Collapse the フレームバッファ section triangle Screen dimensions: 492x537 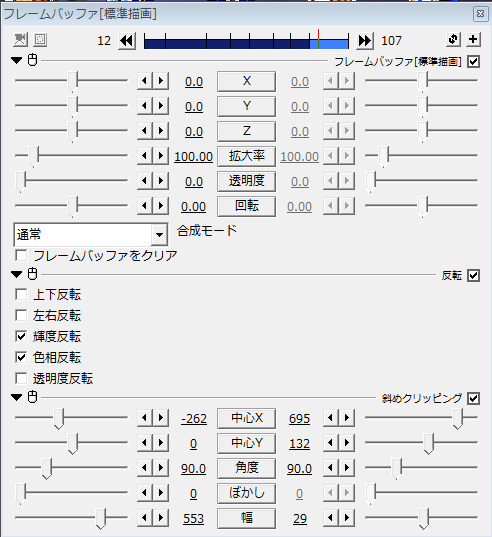click(16, 61)
